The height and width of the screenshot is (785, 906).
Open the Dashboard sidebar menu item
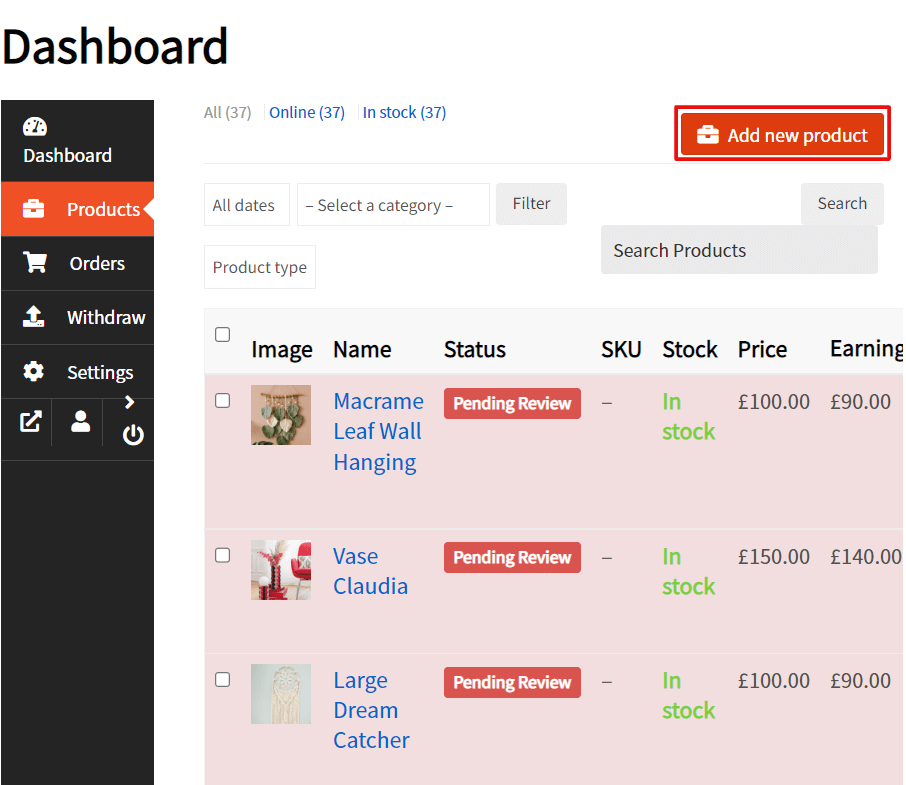point(77,141)
